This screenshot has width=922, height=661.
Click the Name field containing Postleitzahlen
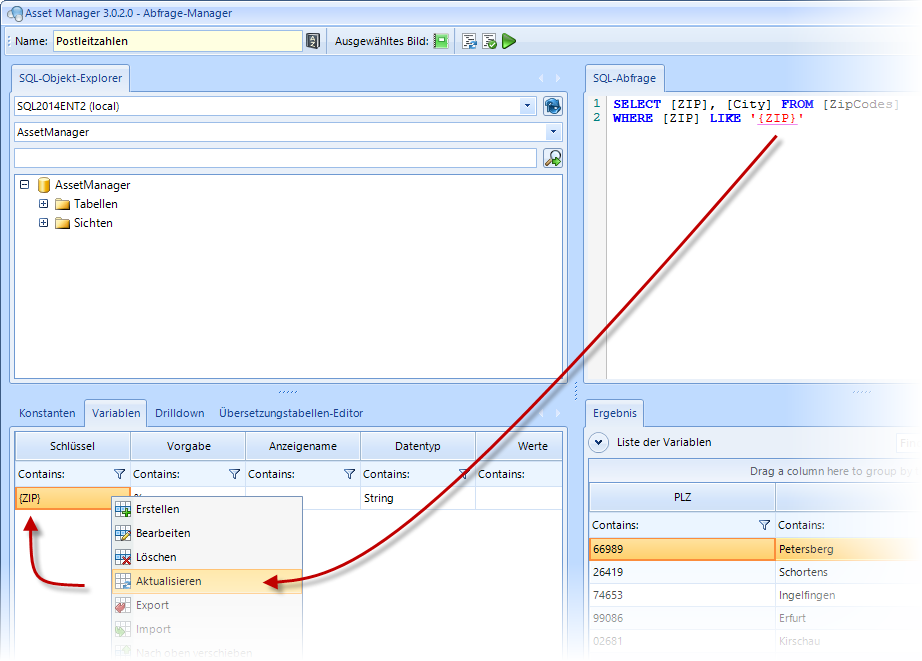(178, 41)
